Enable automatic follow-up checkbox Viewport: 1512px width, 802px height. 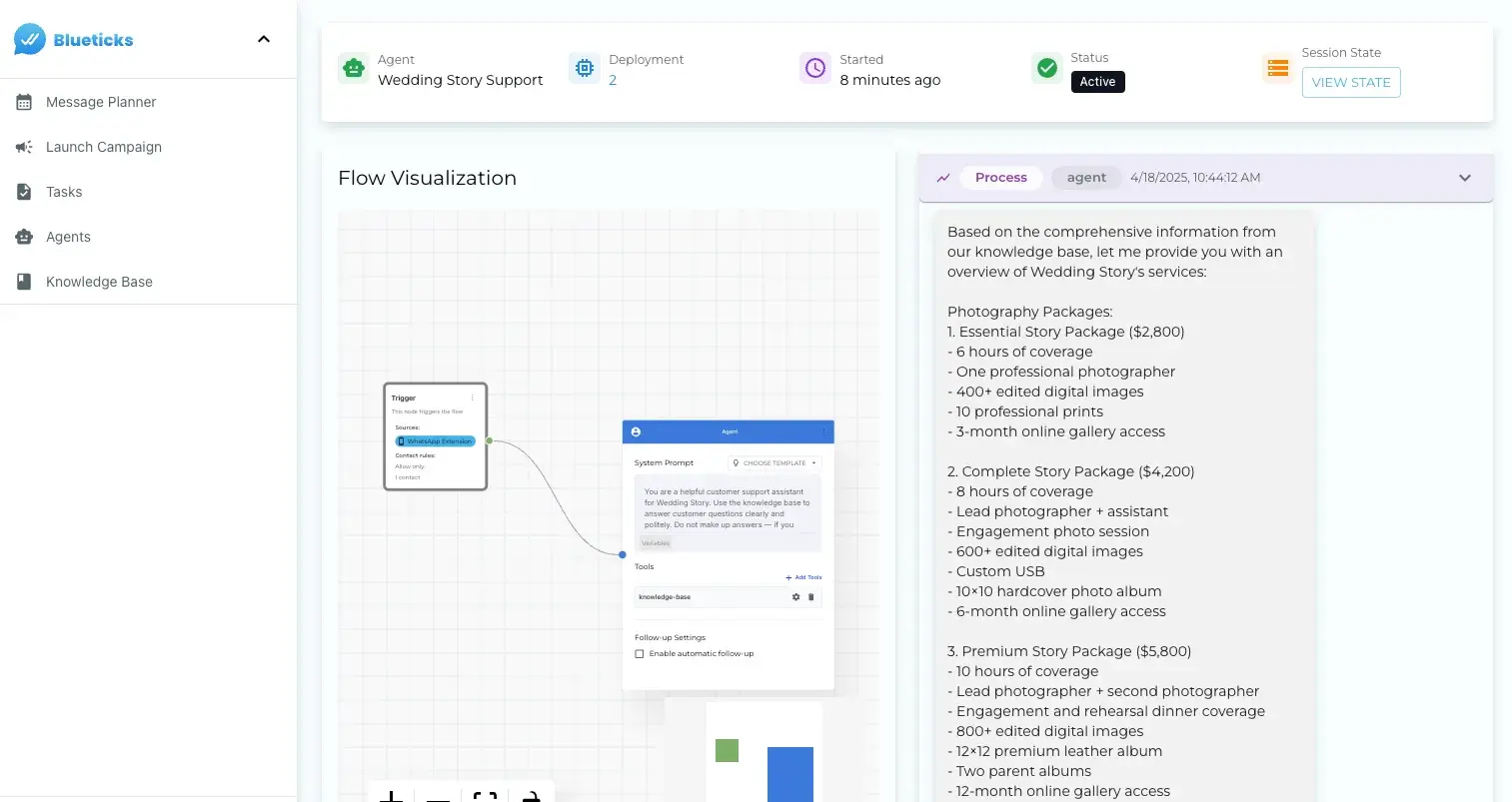pyautogui.click(x=640, y=654)
